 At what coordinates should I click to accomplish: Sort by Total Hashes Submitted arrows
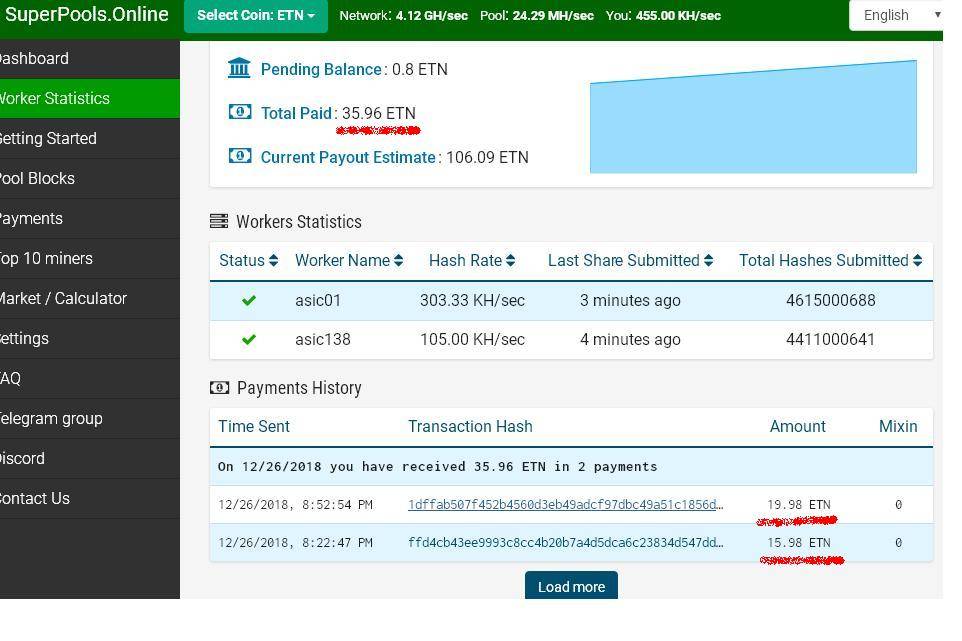pos(917,261)
